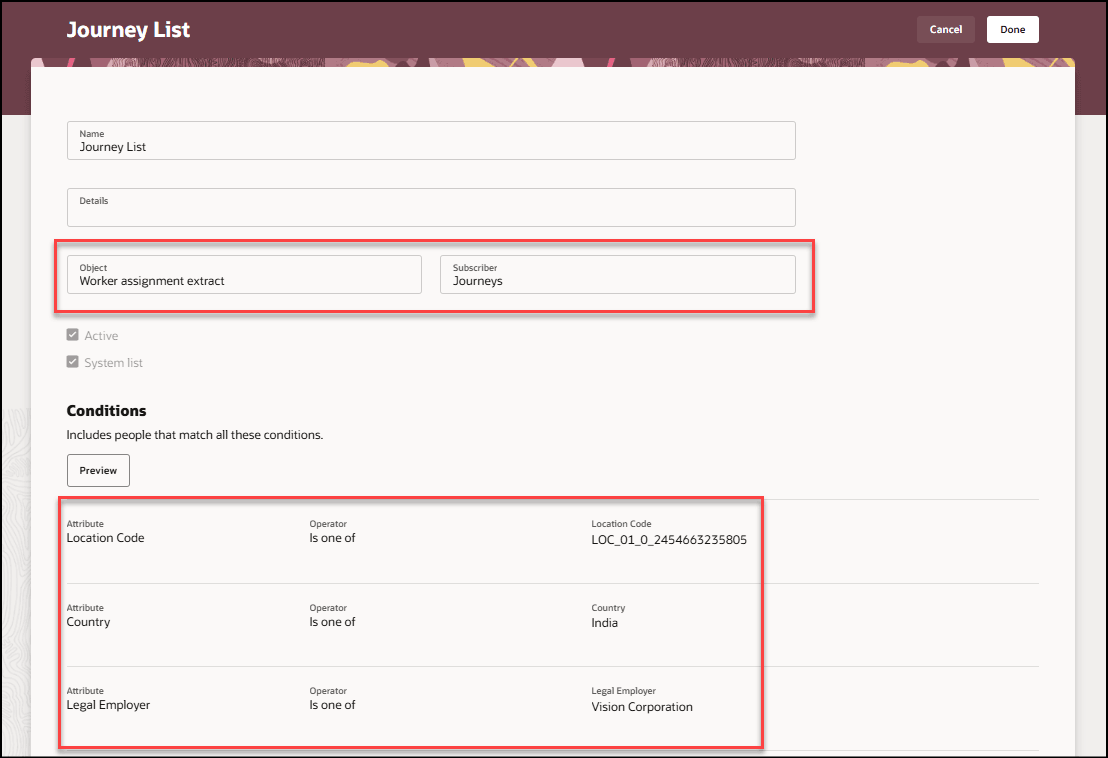Click the Conditions section heading
This screenshot has height=758, width=1108.
(x=107, y=411)
